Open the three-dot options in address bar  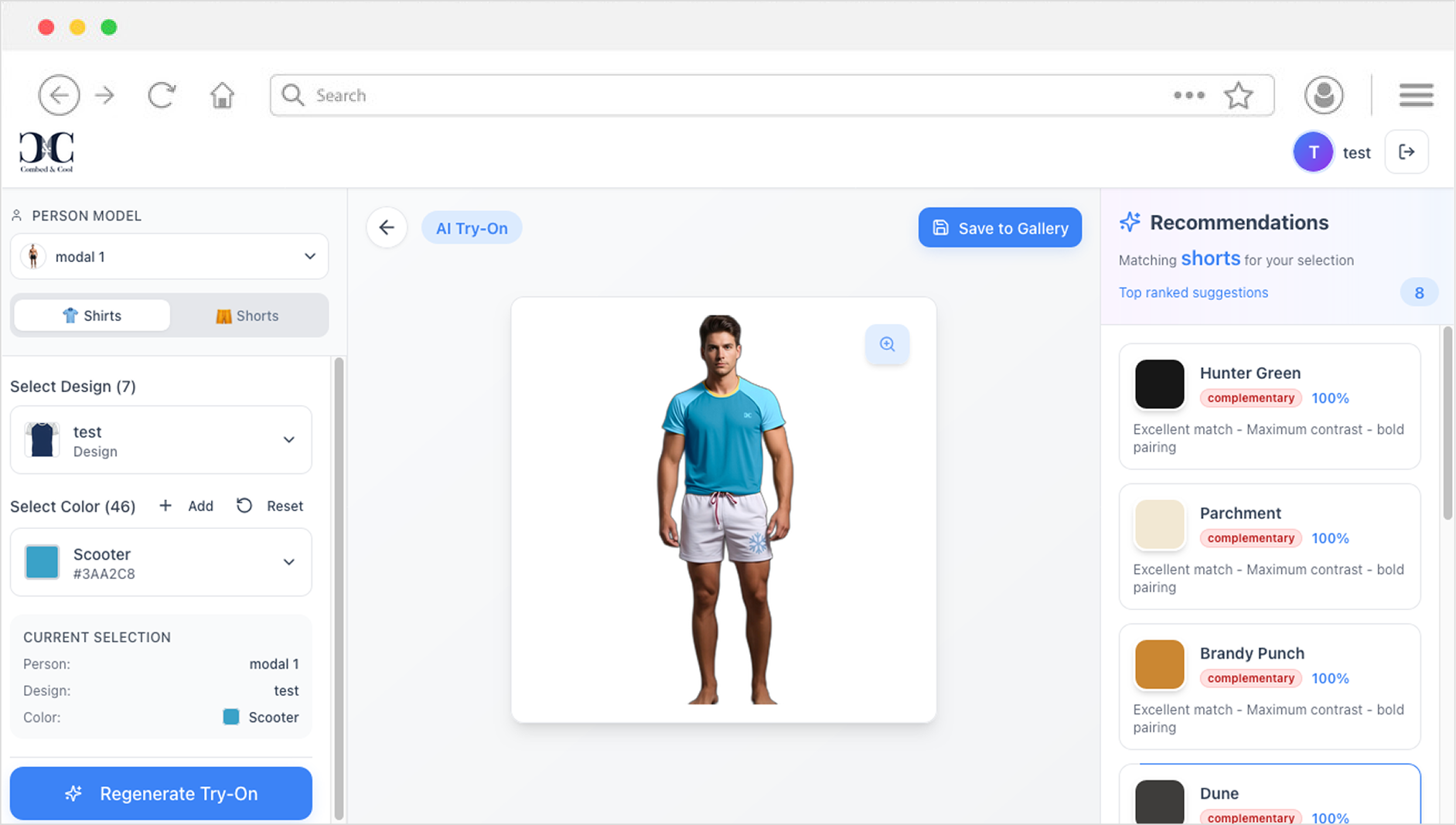1189,95
